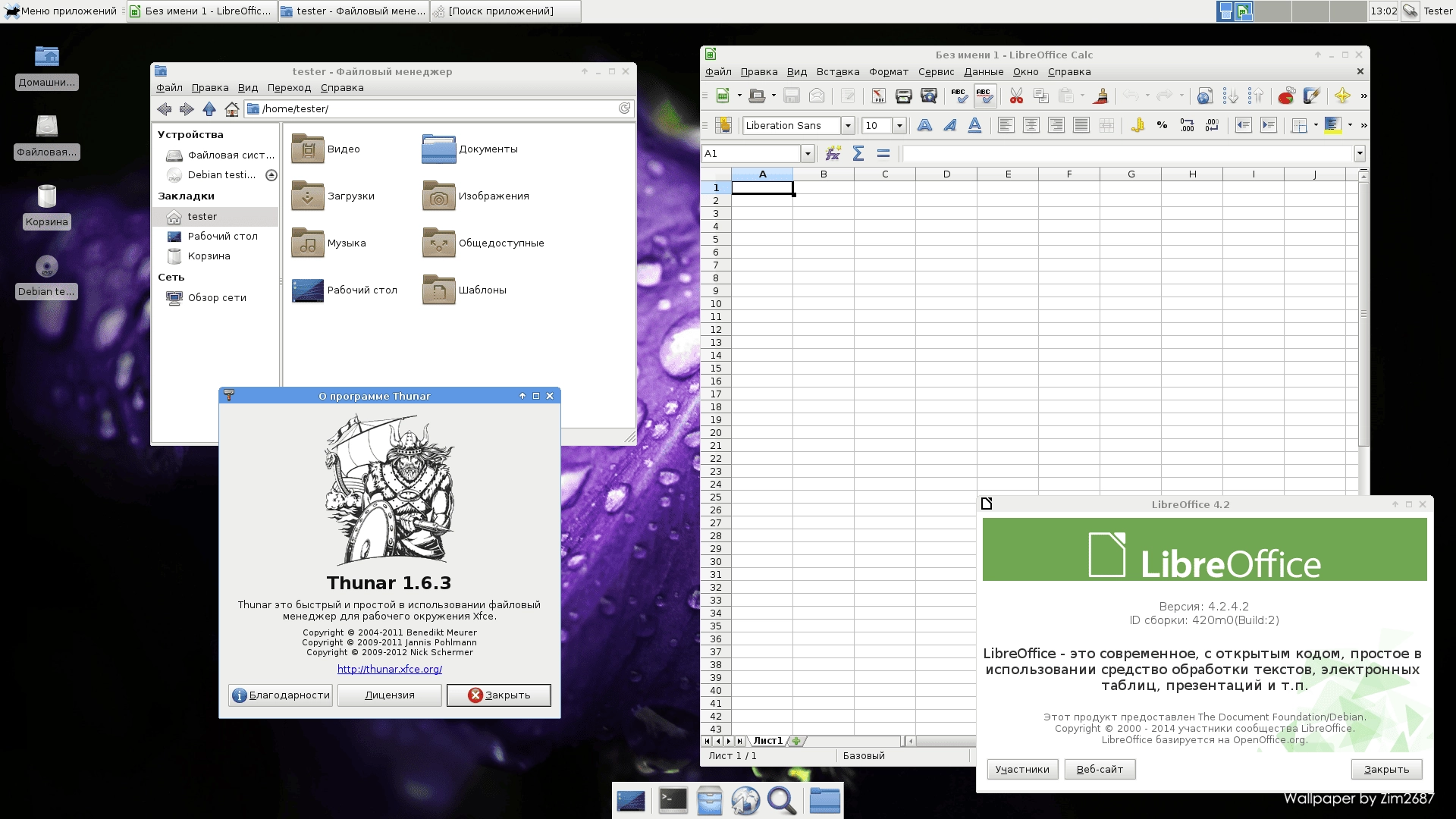1456x819 pixels.
Task: Click the New spreadsheet icon in Calc
Action: click(723, 96)
